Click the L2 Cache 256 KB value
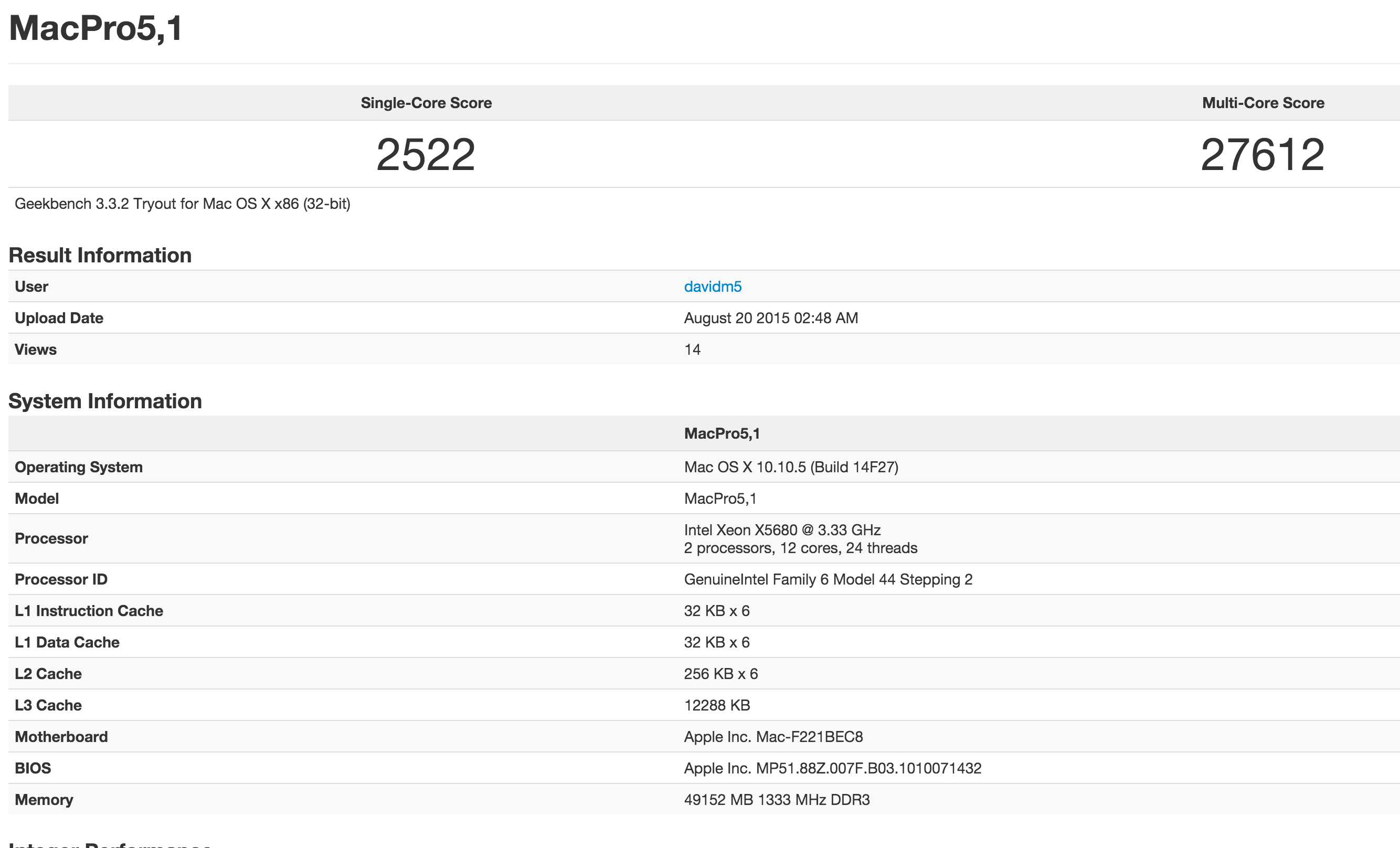This screenshot has height=848, width=1400. pos(720,674)
